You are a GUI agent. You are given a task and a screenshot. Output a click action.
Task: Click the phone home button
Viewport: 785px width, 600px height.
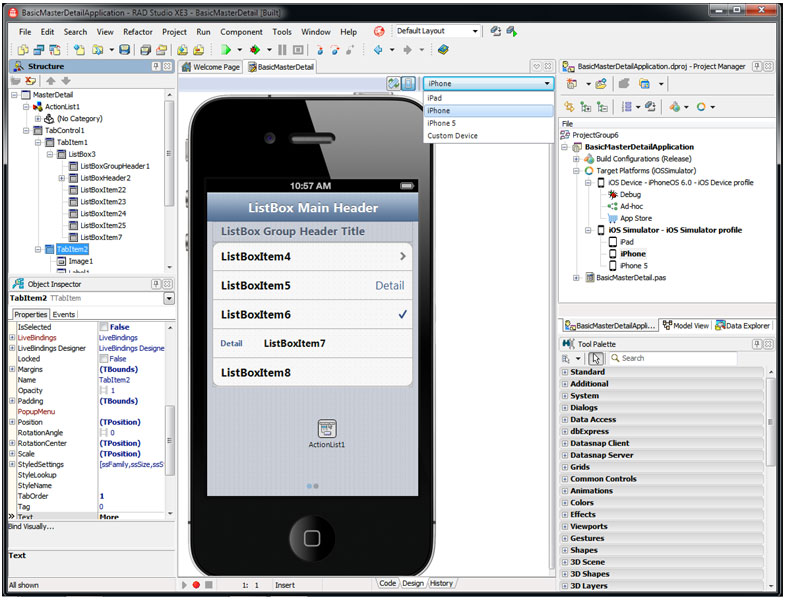312,538
